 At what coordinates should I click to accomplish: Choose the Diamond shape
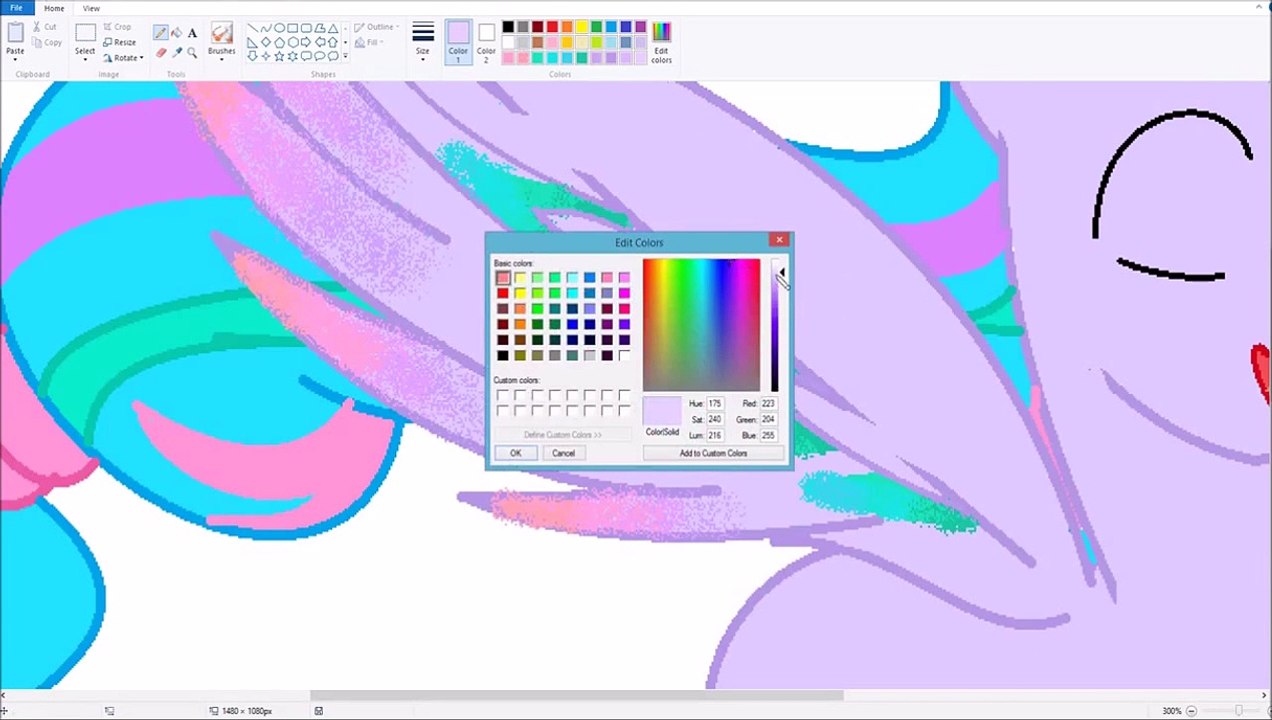[x=265, y=42]
